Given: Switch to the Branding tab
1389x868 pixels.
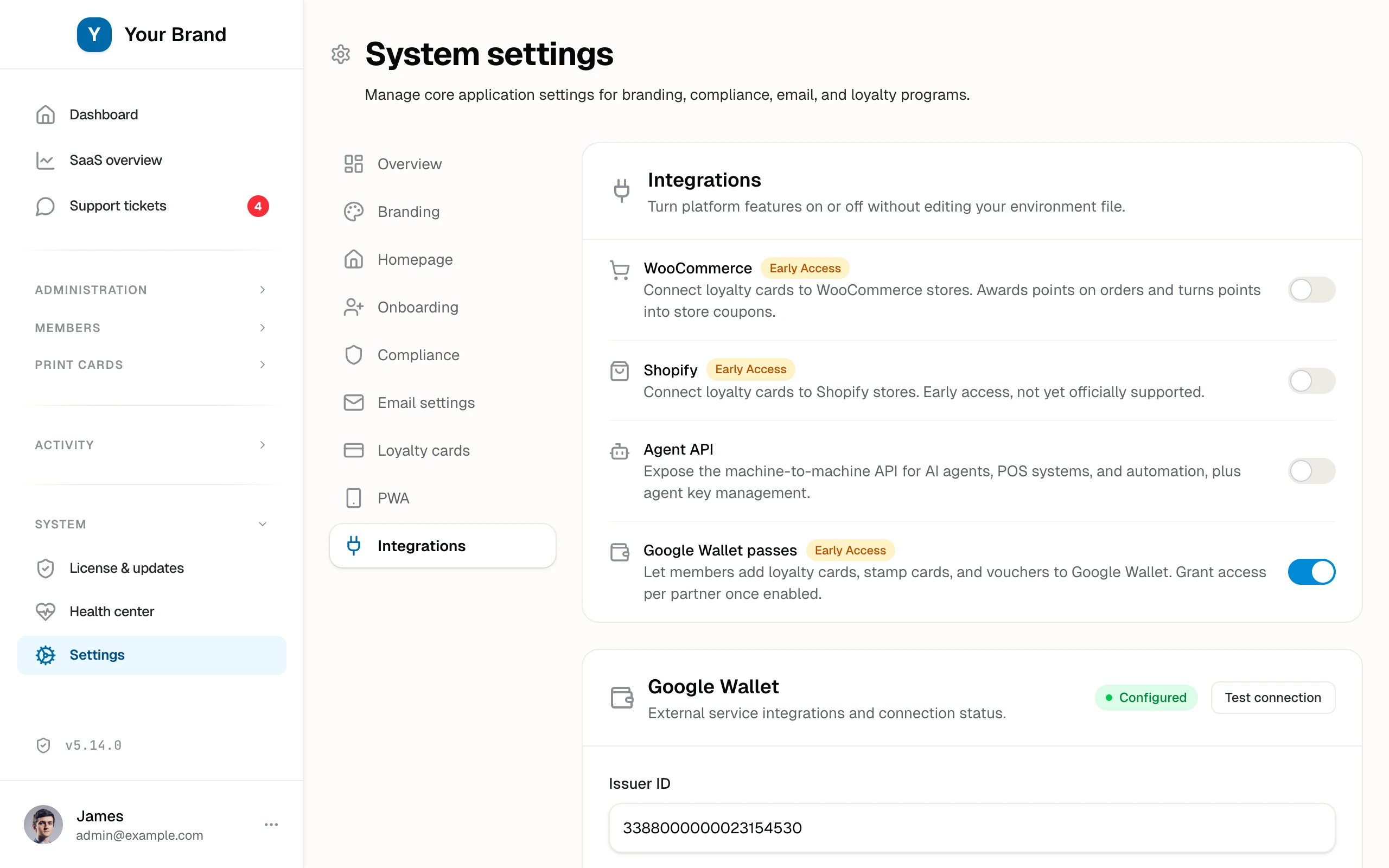Looking at the screenshot, I should point(443,212).
